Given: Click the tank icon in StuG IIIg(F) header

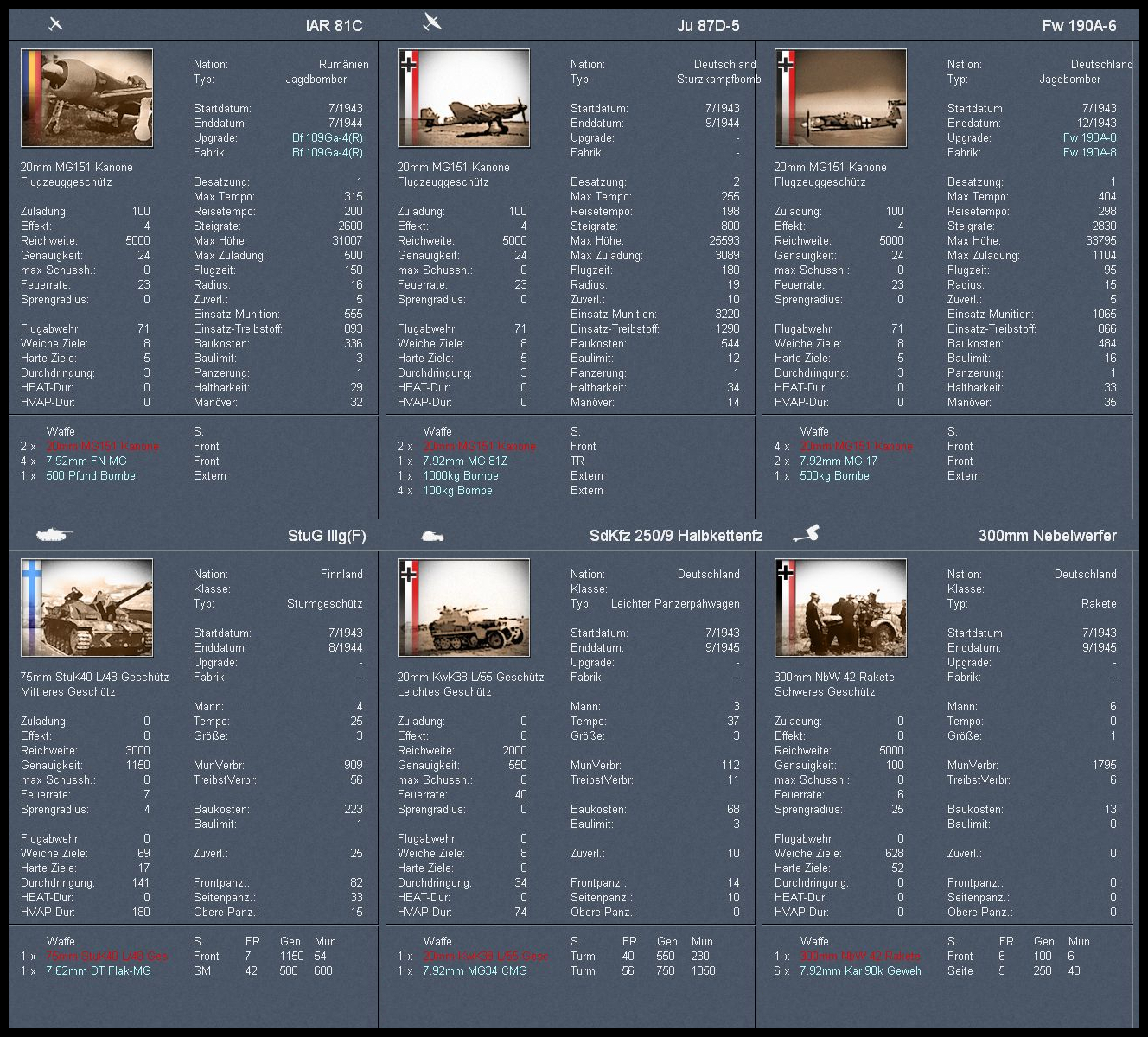Looking at the screenshot, I should point(54,535).
